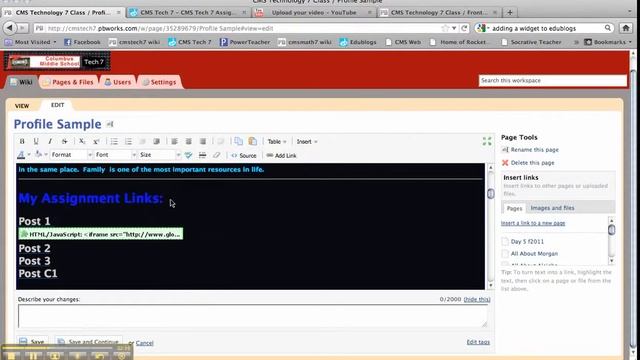Click the spell check icon
The image size is (640, 360).
pos(188,155)
